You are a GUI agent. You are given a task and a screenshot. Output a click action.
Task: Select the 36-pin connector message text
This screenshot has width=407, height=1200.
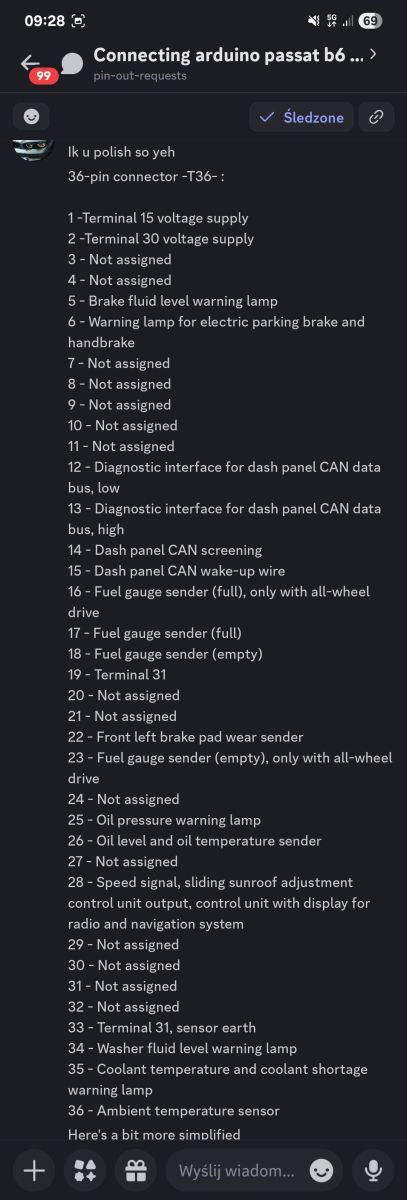(145, 176)
